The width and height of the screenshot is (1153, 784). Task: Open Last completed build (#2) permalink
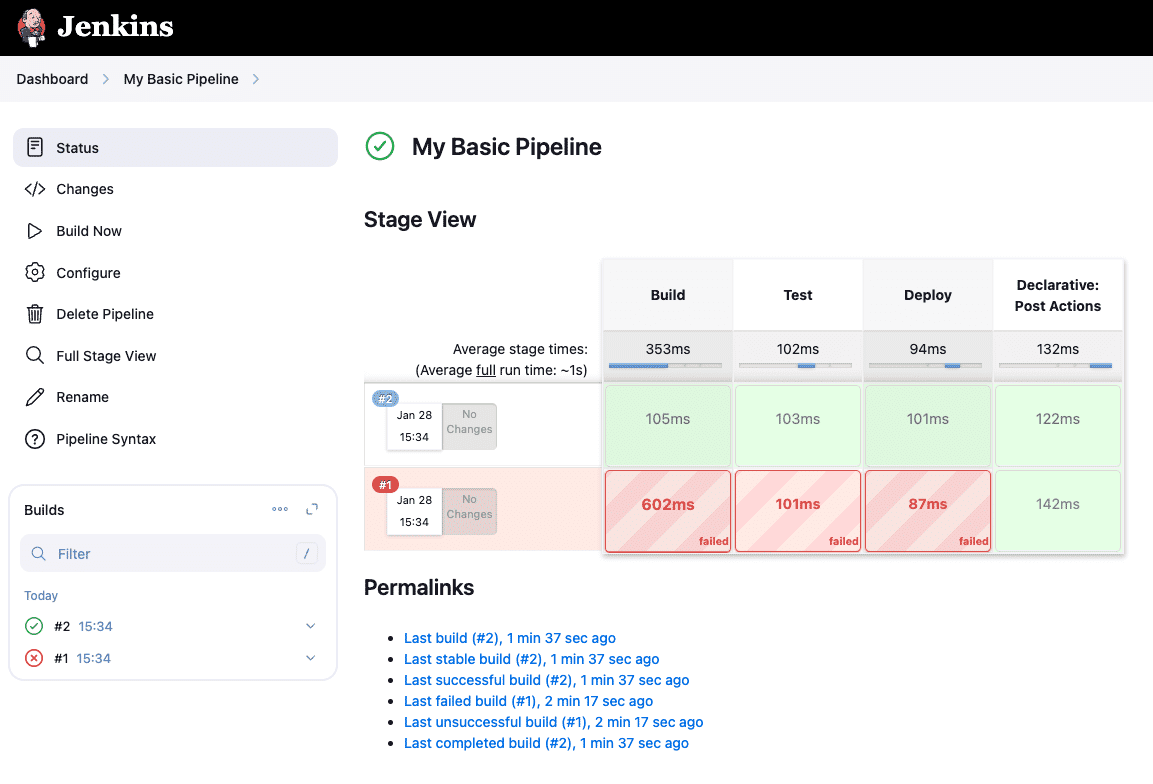tap(546, 743)
